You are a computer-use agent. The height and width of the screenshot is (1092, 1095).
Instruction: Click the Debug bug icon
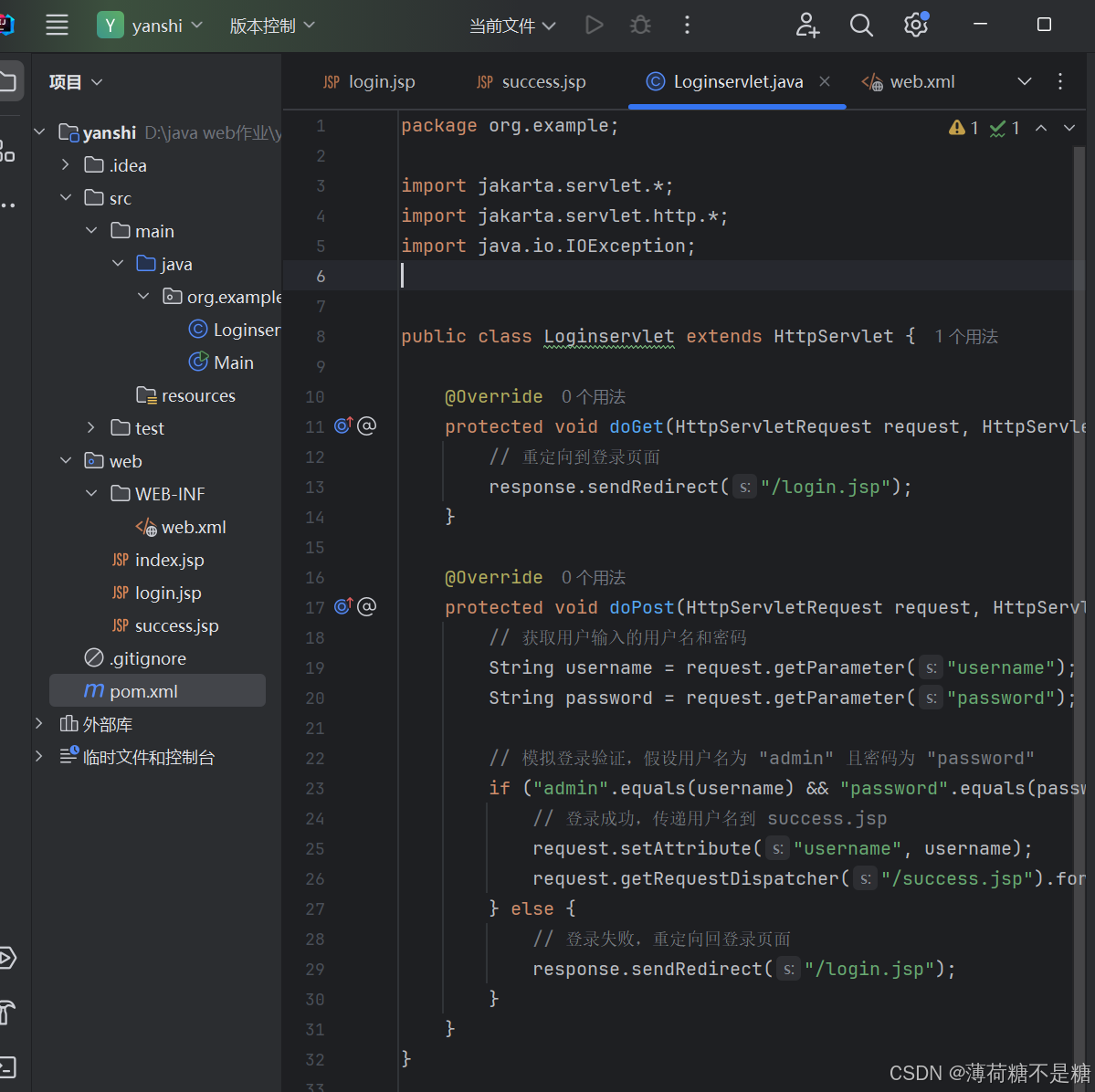pos(639,26)
